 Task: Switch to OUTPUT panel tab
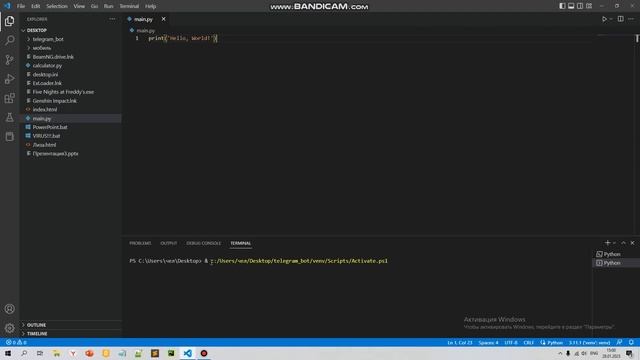pos(169,243)
